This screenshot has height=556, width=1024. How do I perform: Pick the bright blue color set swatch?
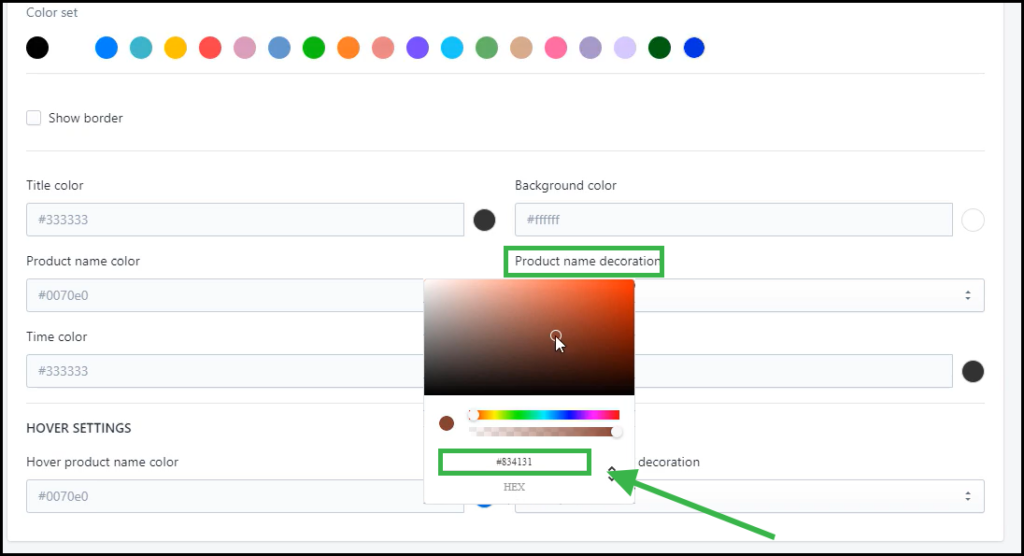click(106, 48)
